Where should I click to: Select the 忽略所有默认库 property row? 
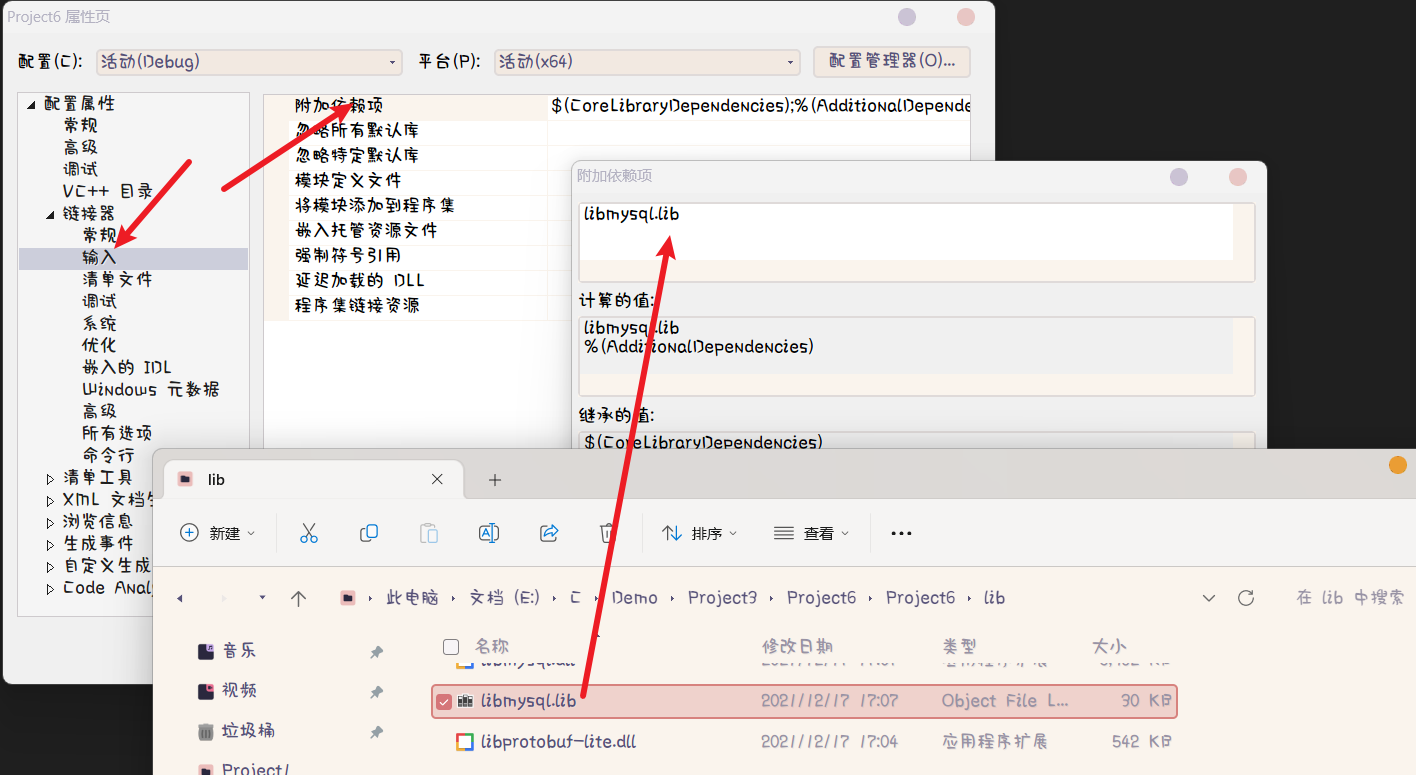[x=617, y=131]
